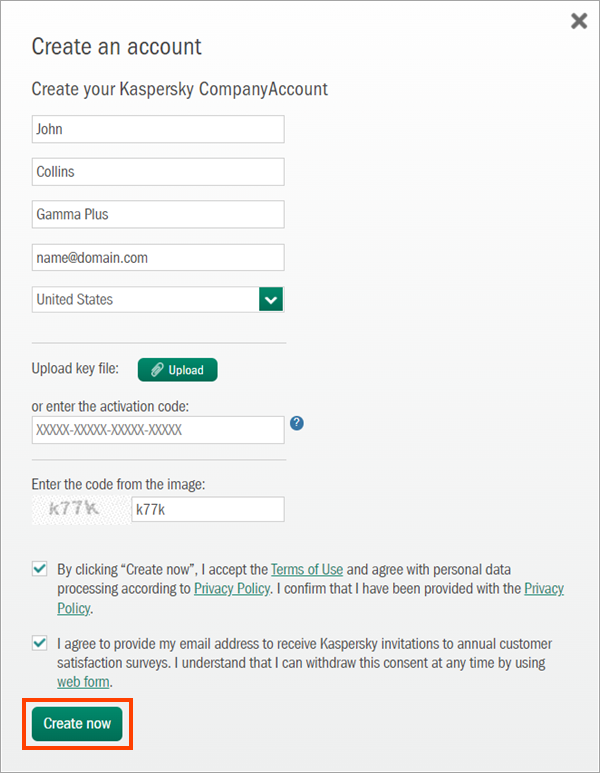Click the name@domain.com email field
The width and height of the screenshot is (600, 773).
pos(158,258)
